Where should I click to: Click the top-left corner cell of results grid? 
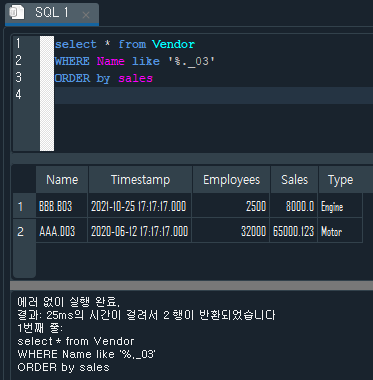(24, 180)
